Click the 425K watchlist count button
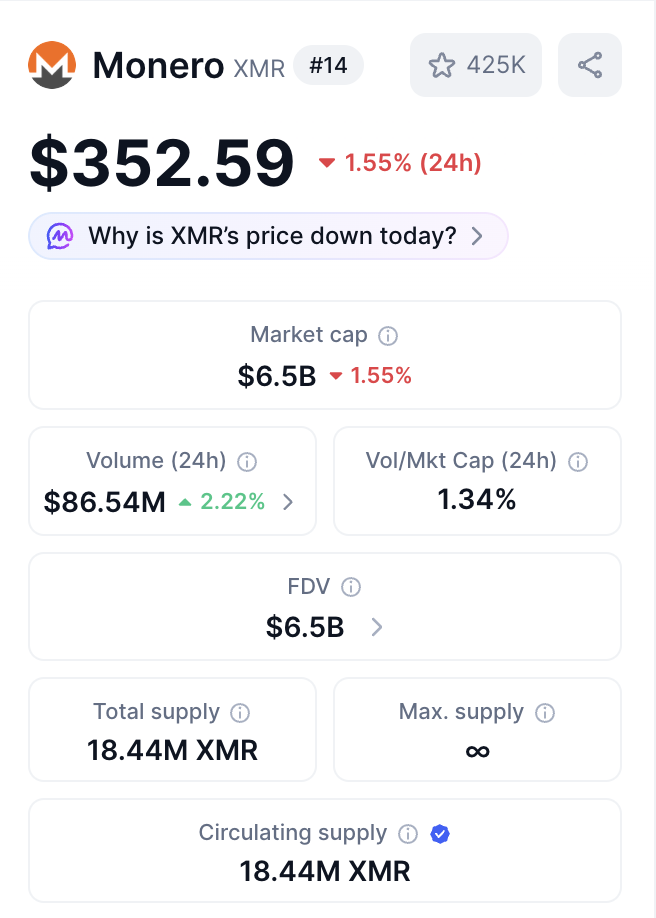This screenshot has height=918, width=656. tap(476, 64)
